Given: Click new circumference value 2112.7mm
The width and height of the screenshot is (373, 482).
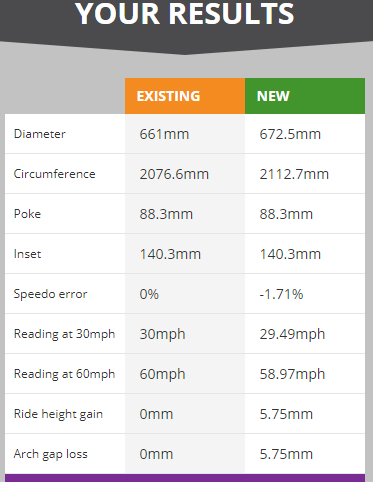Looking at the screenshot, I should 294,174.
